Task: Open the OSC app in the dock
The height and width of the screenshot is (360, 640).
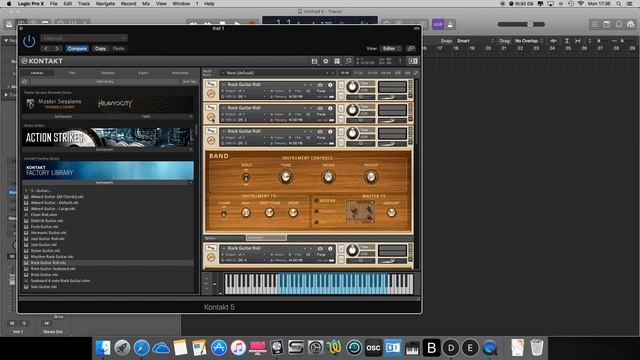Action: coord(373,348)
